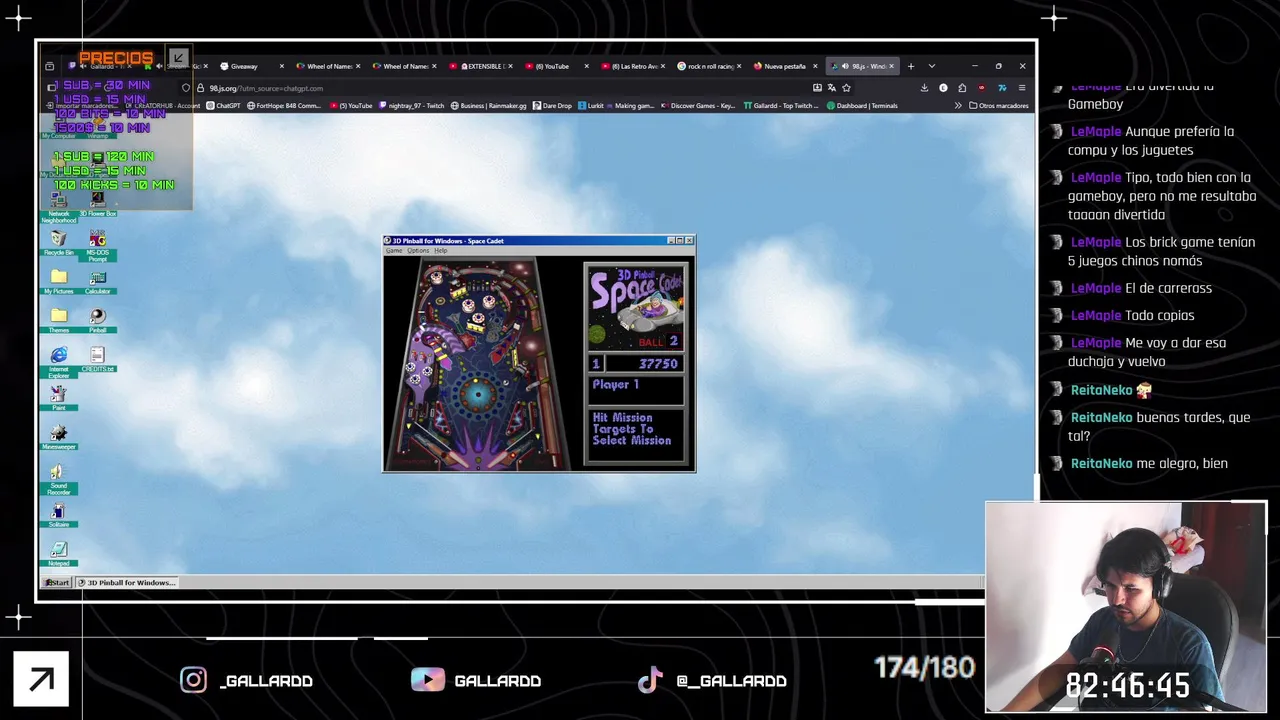1280x720 pixels.
Task: Show more bookmarks chevron
Action: [958, 105]
